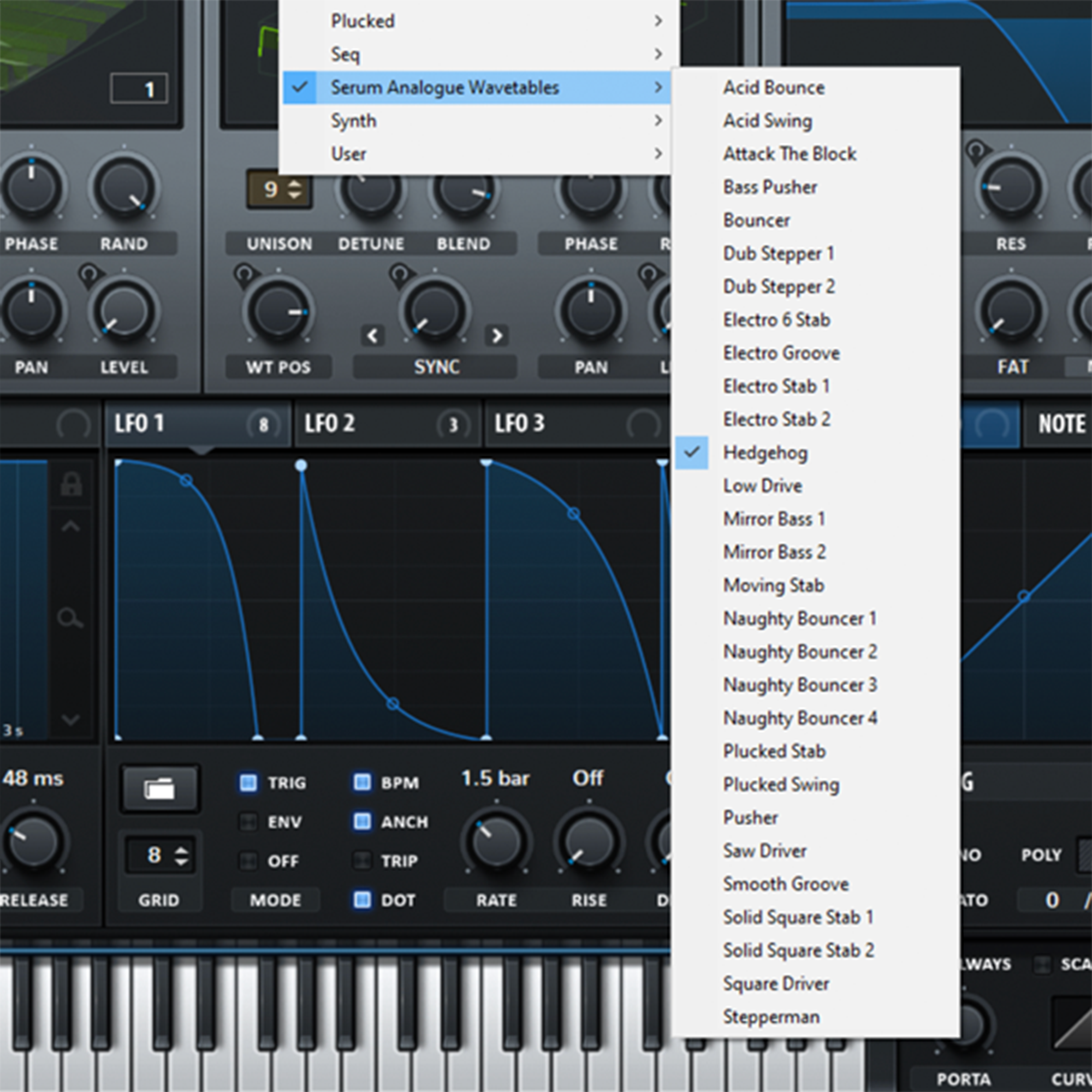Image resolution: width=1092 pixels, height=1092 pixels.
Task: Click the oscillator LEVEL knob
Action: tap(124, 311)
